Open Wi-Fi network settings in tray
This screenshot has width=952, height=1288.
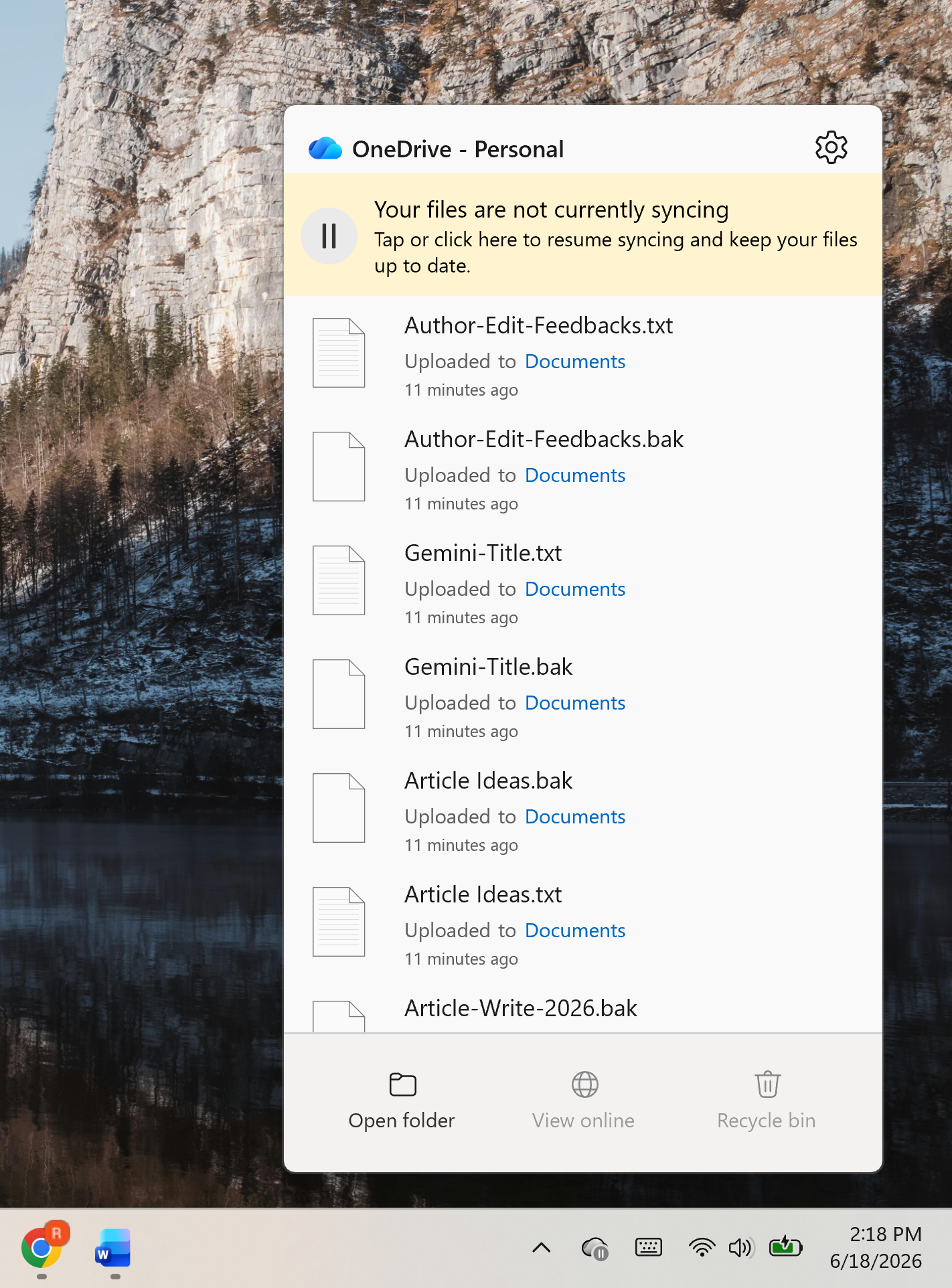pos(702,1247)
